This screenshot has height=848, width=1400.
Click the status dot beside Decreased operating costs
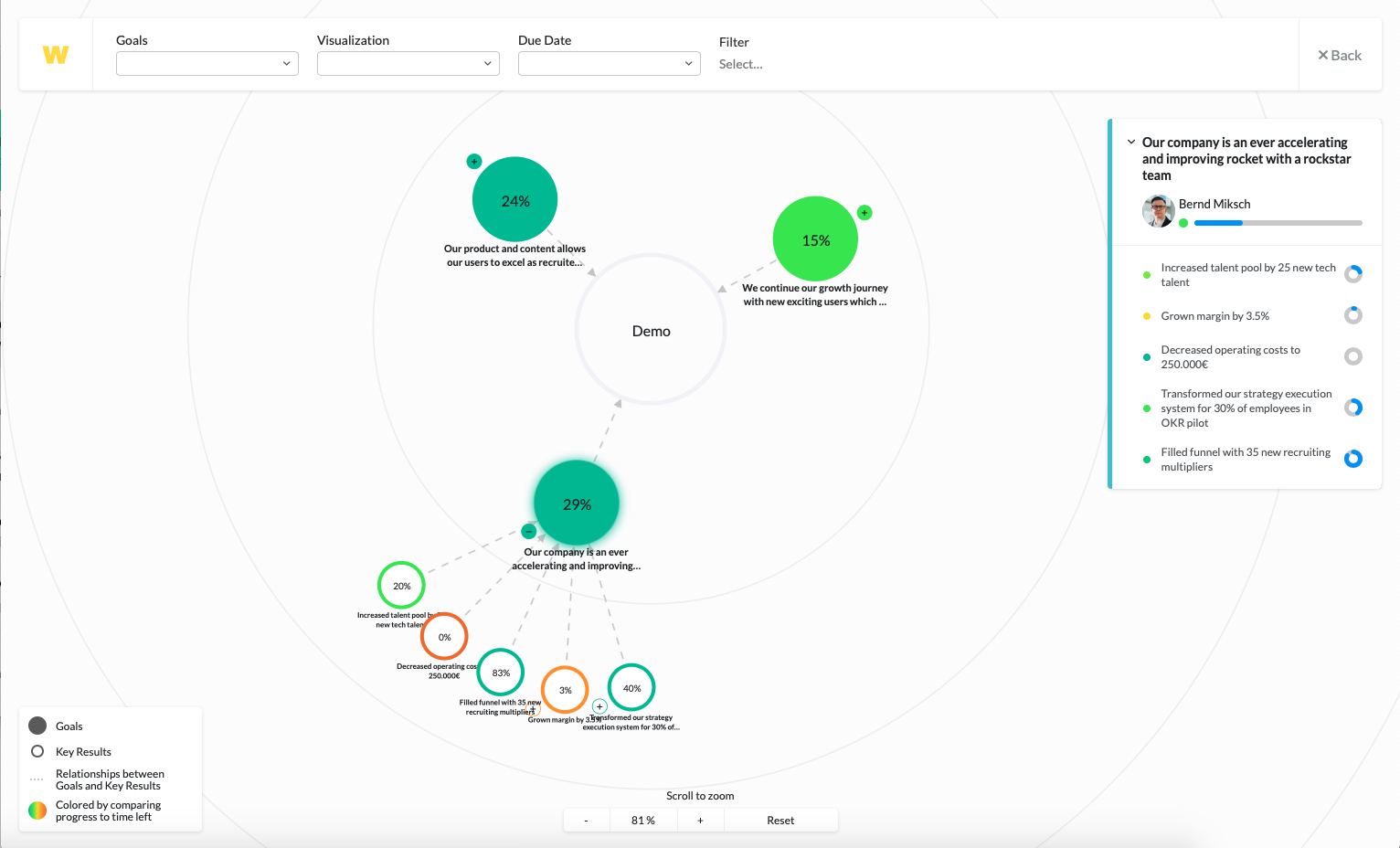click(1147, 357)
